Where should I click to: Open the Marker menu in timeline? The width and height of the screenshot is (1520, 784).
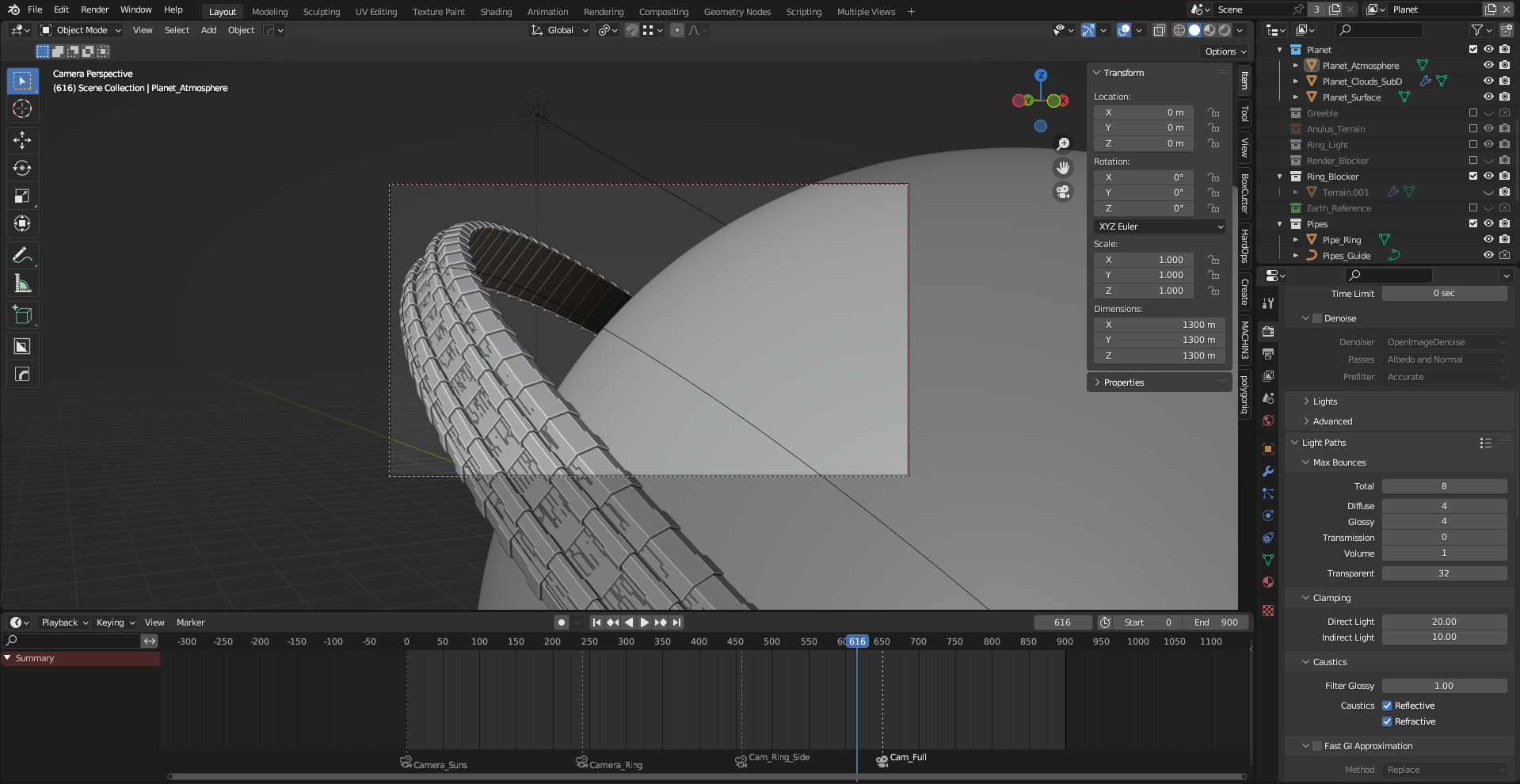pos(190,622)
